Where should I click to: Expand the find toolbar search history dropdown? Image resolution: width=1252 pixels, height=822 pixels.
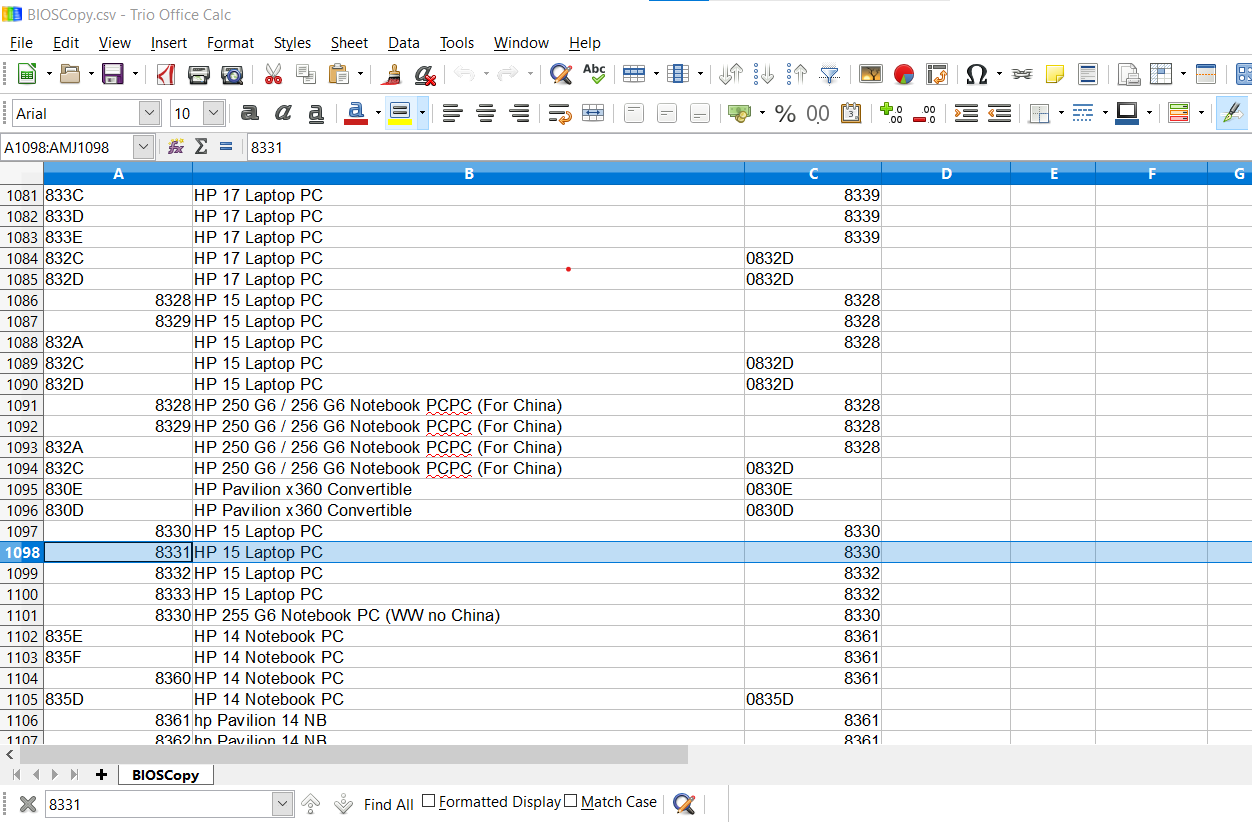283,804
